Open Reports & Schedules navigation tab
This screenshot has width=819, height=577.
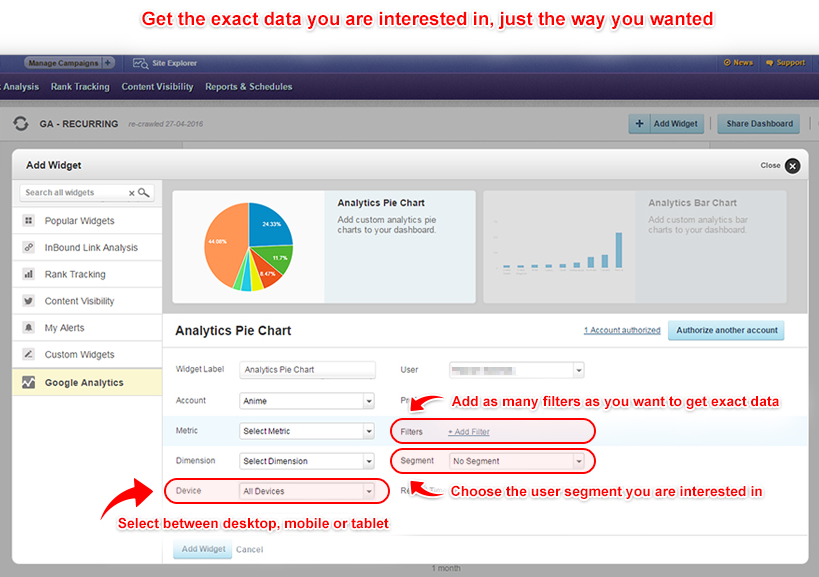[249, 87]
